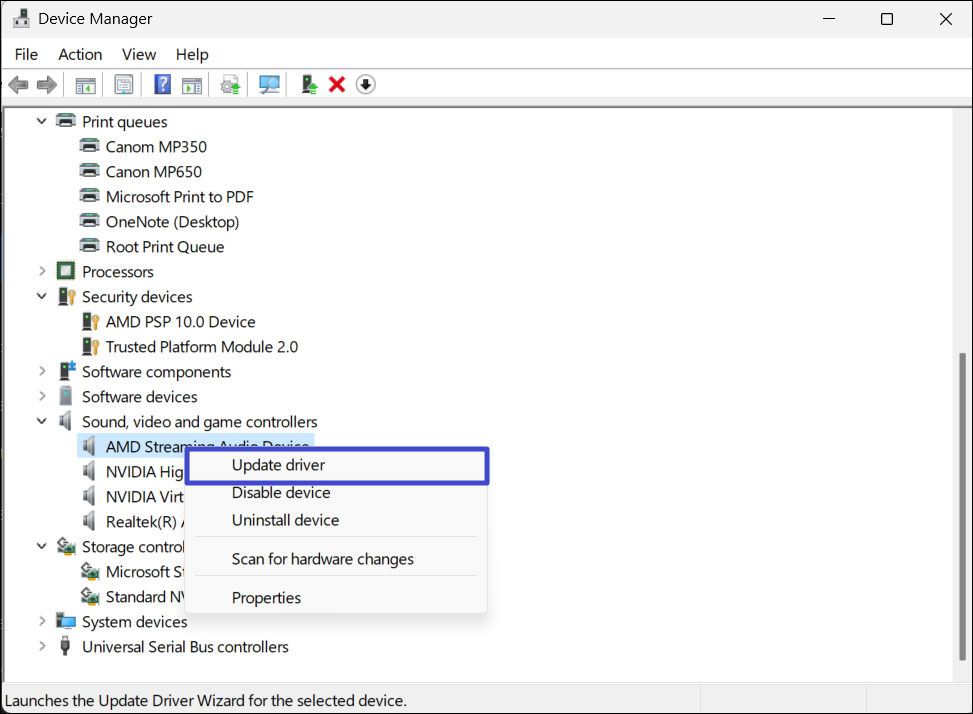This screenshot has height=714, width=973.
Task: Click the Update device driver toolbar icon
Action: coord(310,85)
